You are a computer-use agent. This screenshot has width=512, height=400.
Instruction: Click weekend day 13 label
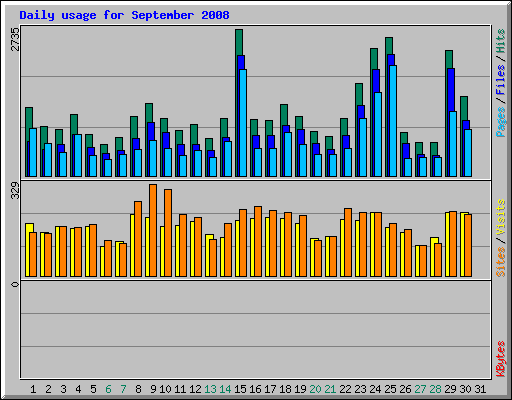210,389
